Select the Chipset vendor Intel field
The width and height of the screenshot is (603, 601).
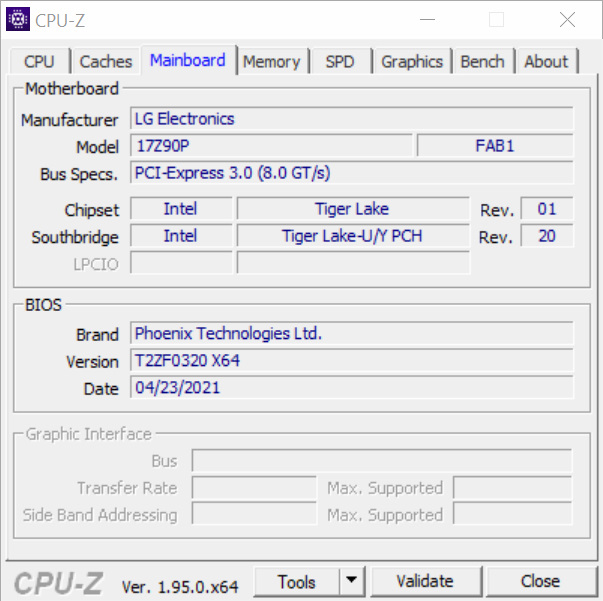tap(181, 209)
